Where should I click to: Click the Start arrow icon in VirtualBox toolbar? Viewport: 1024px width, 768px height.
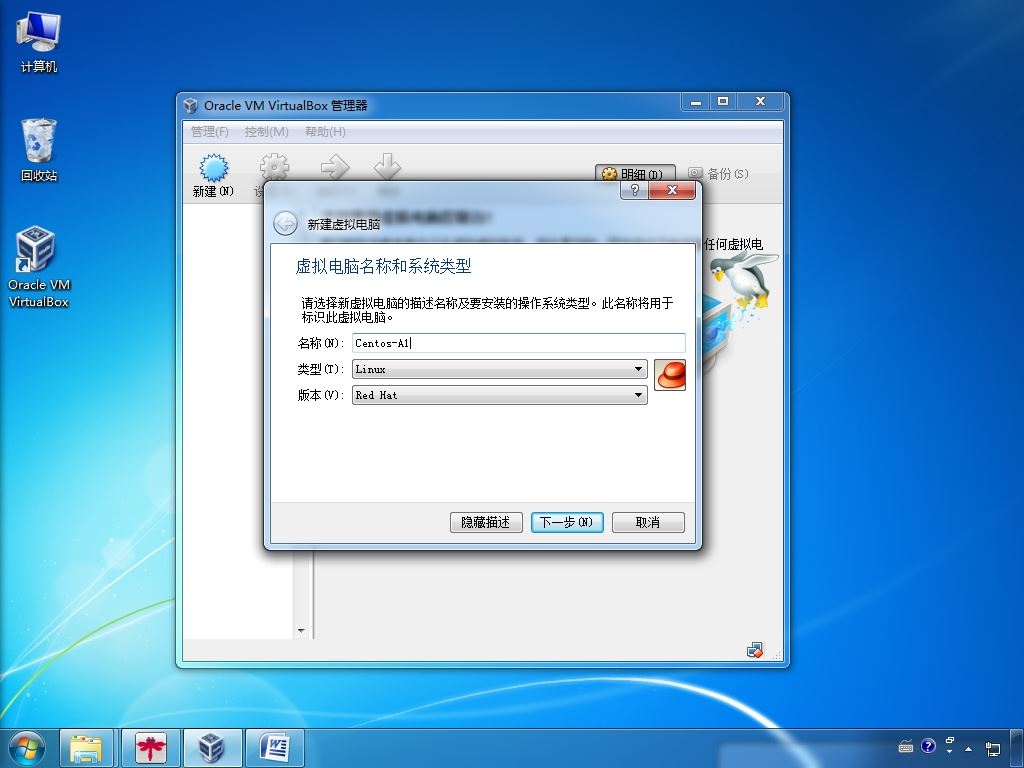[x=335, y=167]
